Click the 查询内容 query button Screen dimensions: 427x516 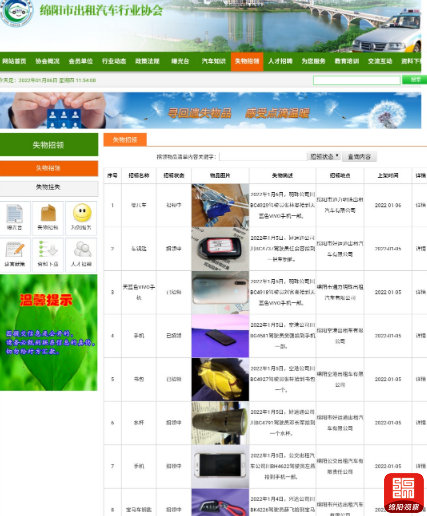click(x=360, y=157)
